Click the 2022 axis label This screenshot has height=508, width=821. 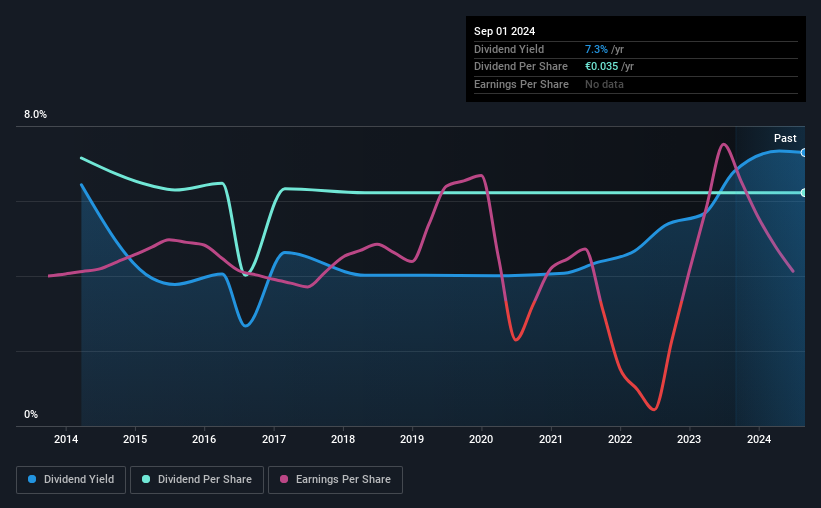coord(620,439)
